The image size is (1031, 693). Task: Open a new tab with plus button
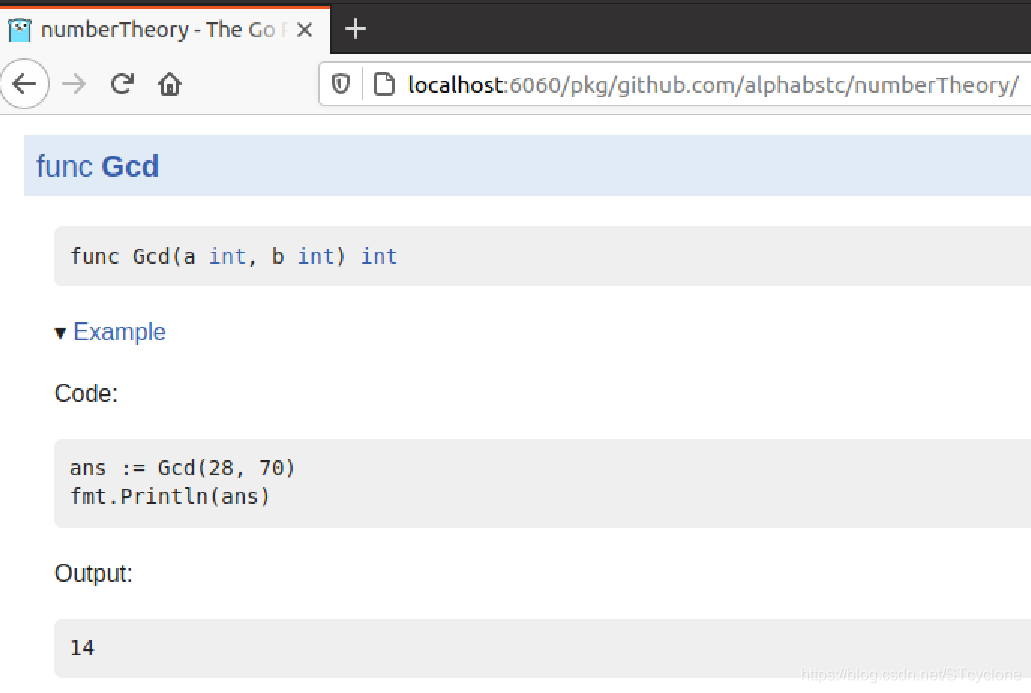tap(355, 29)
